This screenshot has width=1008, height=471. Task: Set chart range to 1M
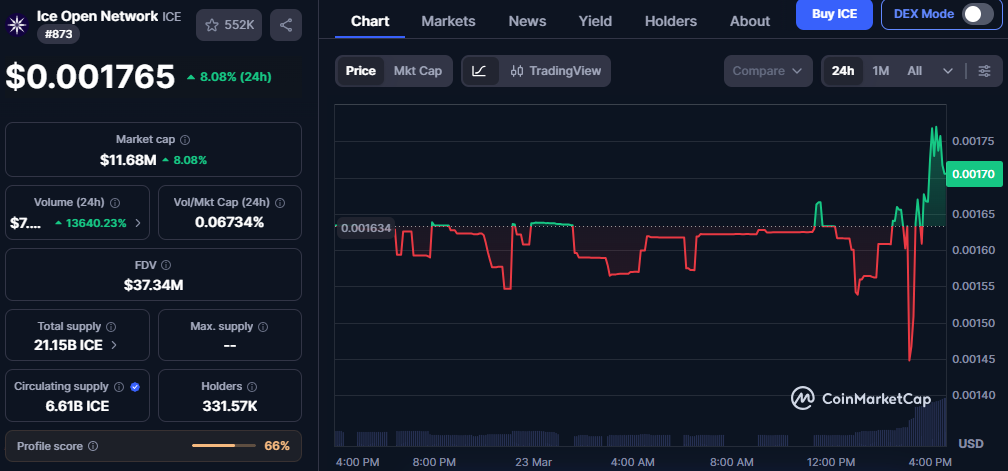point(881,71)
